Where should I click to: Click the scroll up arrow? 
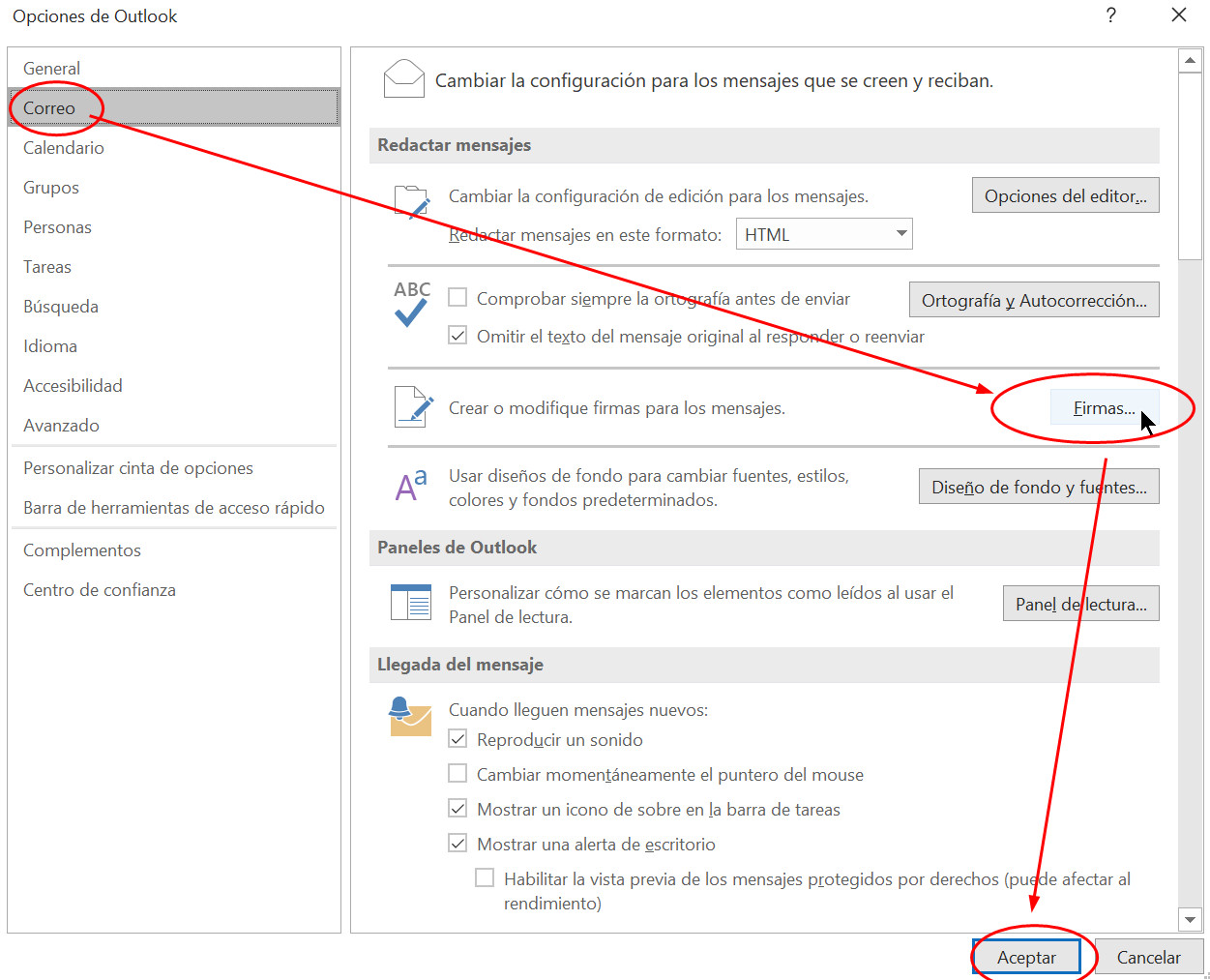pyautogui.click(x=1190, y=61)
